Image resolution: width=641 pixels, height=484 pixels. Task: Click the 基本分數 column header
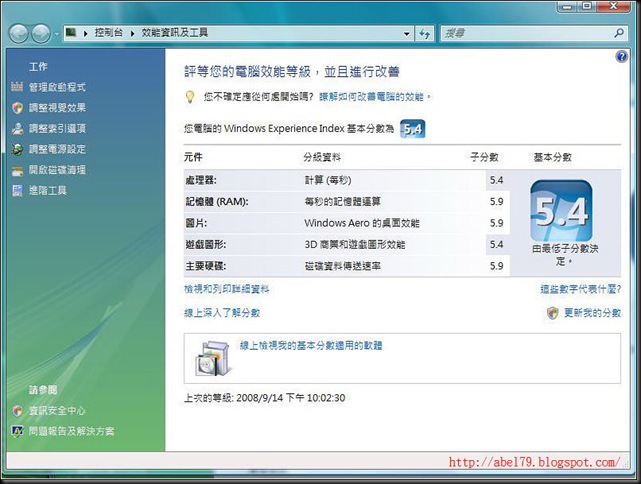click(552, 157)
